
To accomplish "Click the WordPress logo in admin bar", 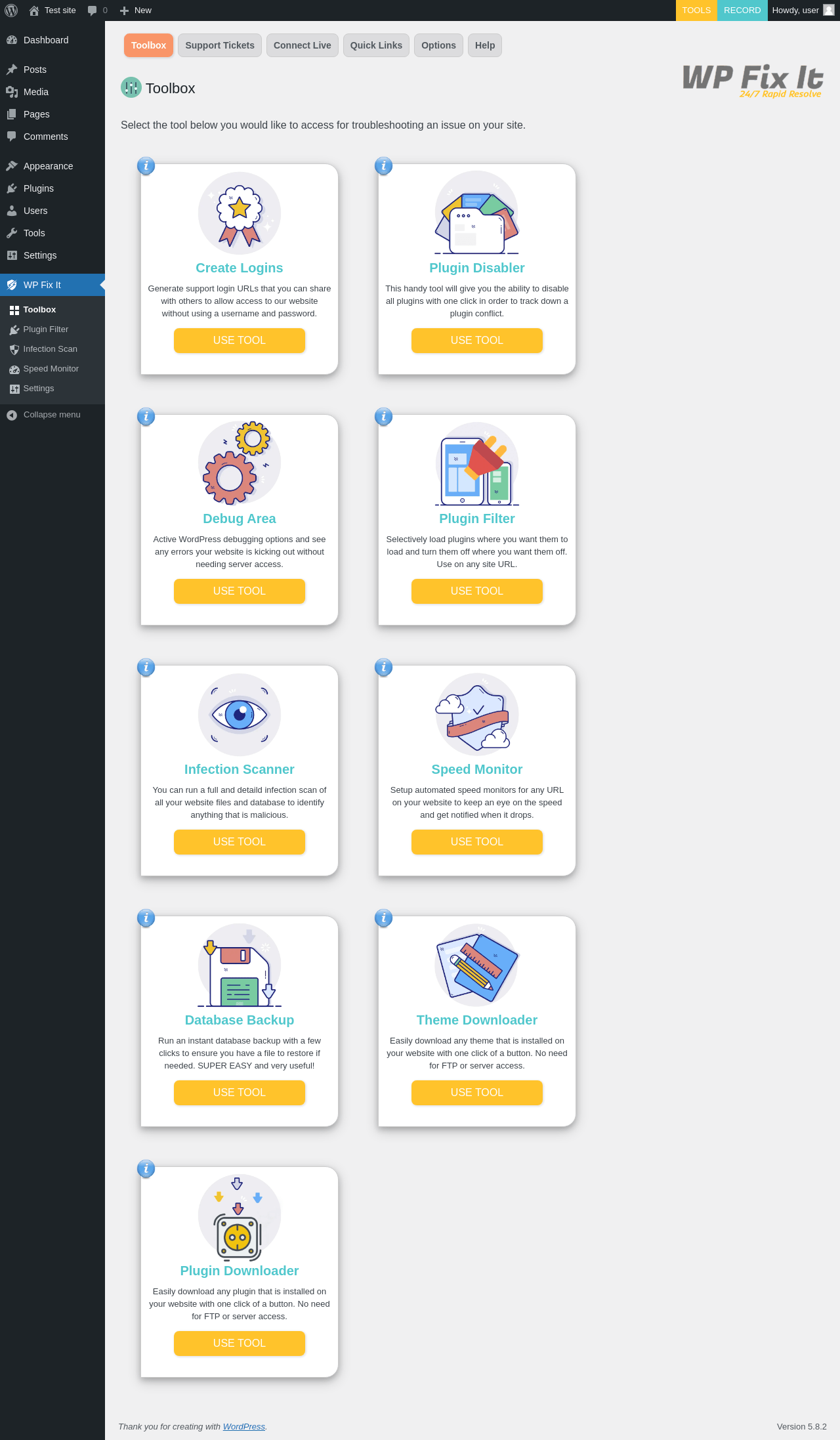I will (11, 11).
